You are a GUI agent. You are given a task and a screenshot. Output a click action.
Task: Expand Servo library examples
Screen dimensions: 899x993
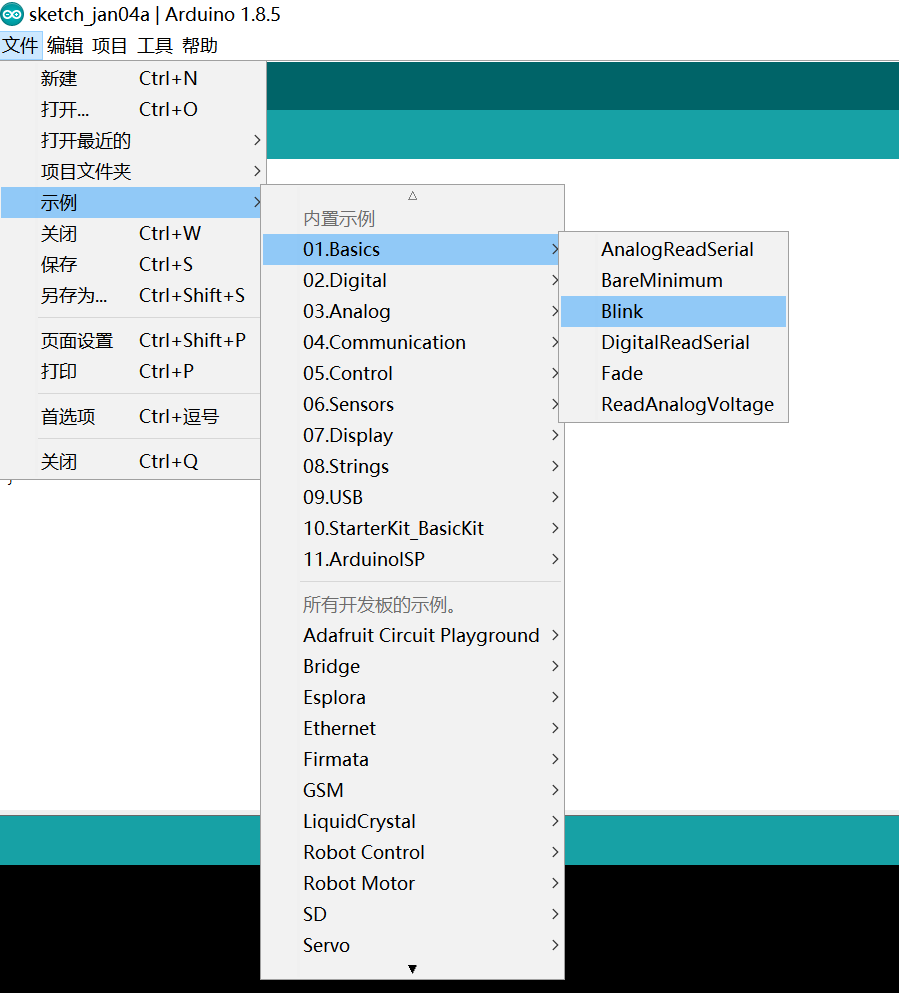click(x=412, y=946)
